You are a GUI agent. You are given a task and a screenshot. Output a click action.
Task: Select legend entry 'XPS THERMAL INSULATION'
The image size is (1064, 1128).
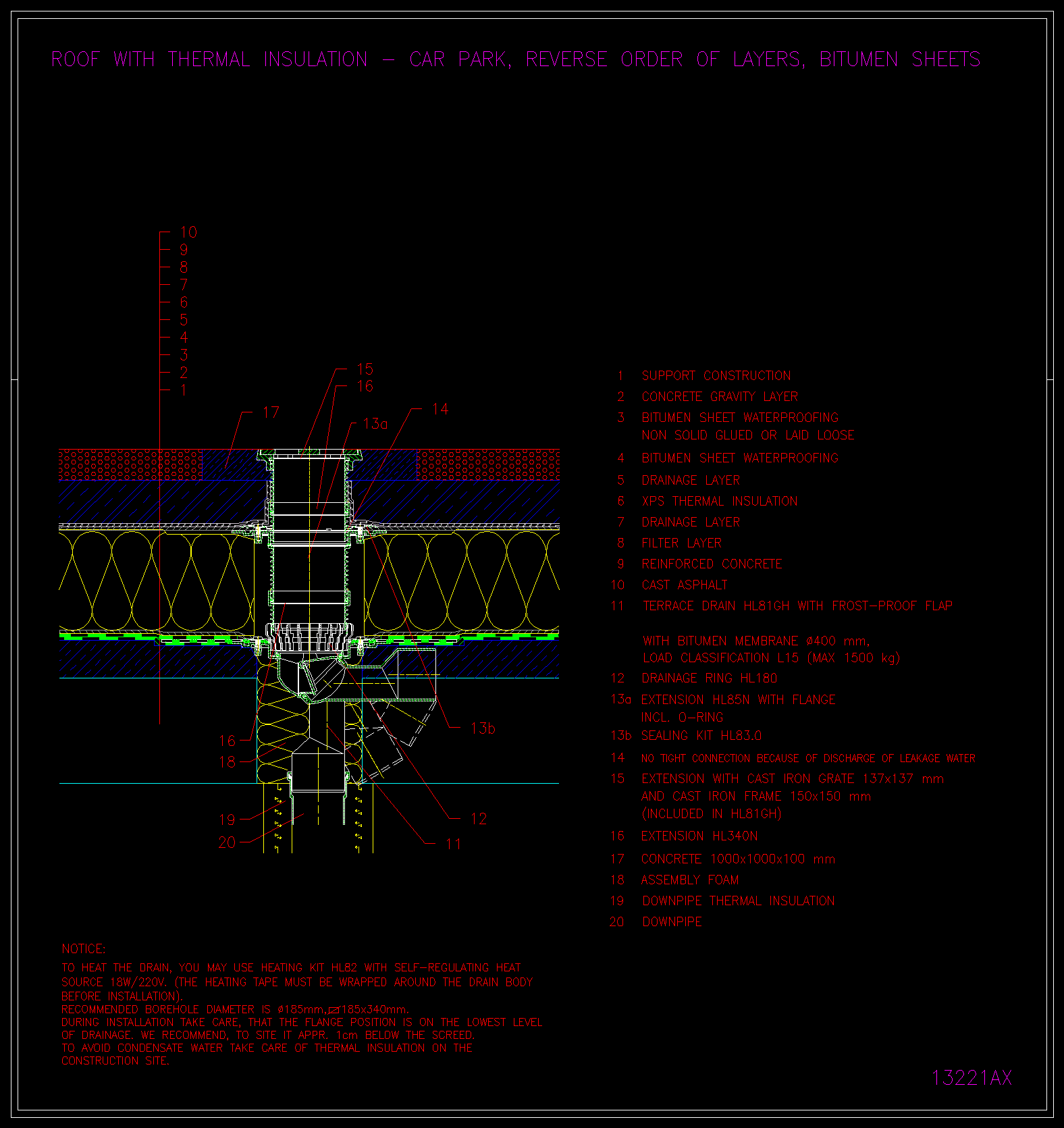point(720,502)
